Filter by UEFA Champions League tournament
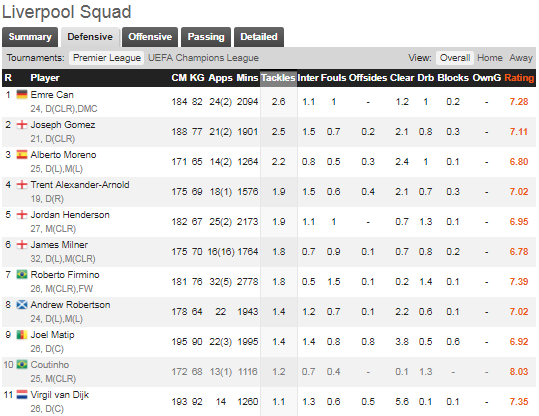 (x=203, y=58)
